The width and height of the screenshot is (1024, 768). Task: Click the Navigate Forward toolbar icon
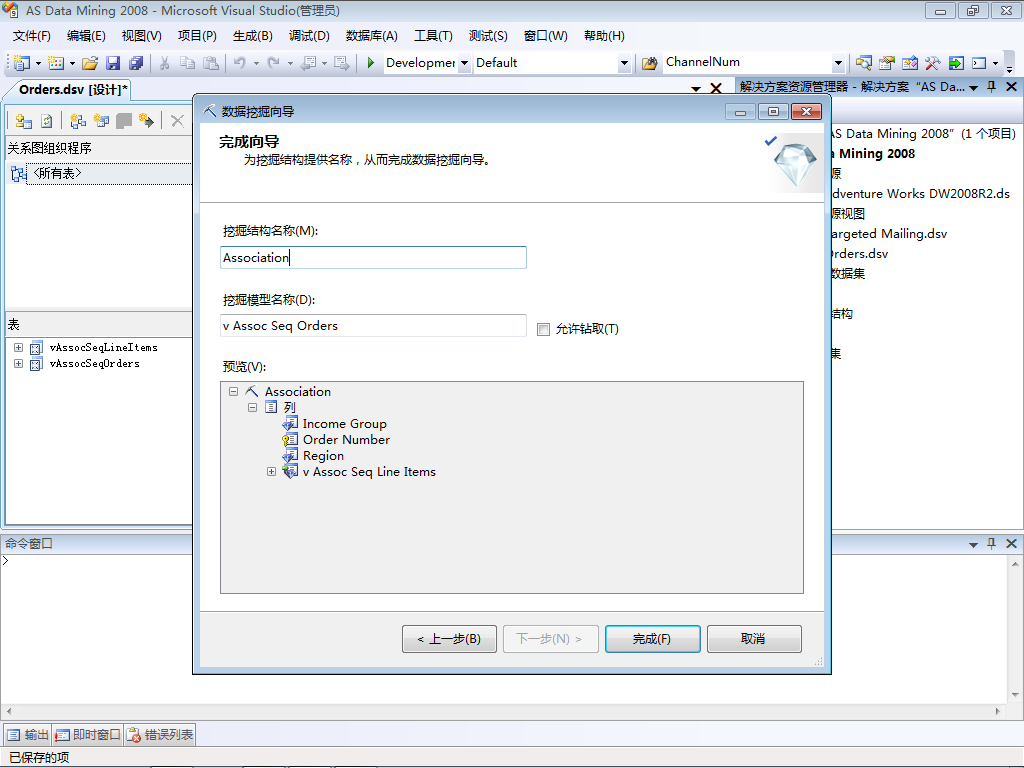[341, 63]
